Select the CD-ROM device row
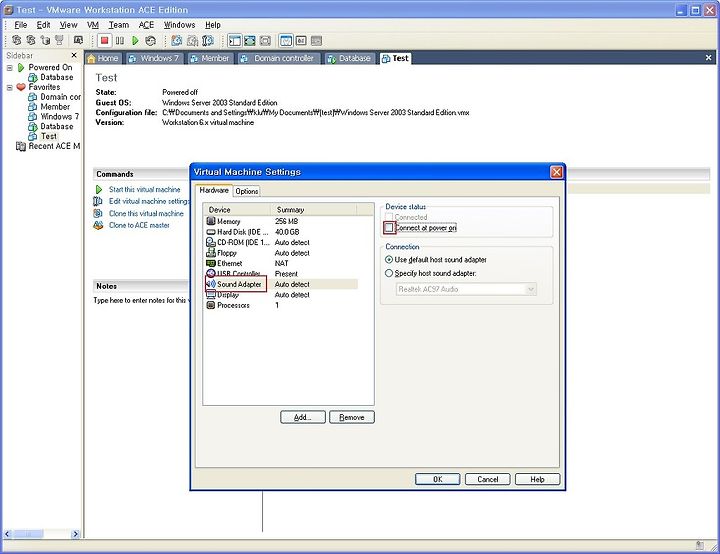The image size is (720, 554). pyautogui.click(x=281, y=243)
